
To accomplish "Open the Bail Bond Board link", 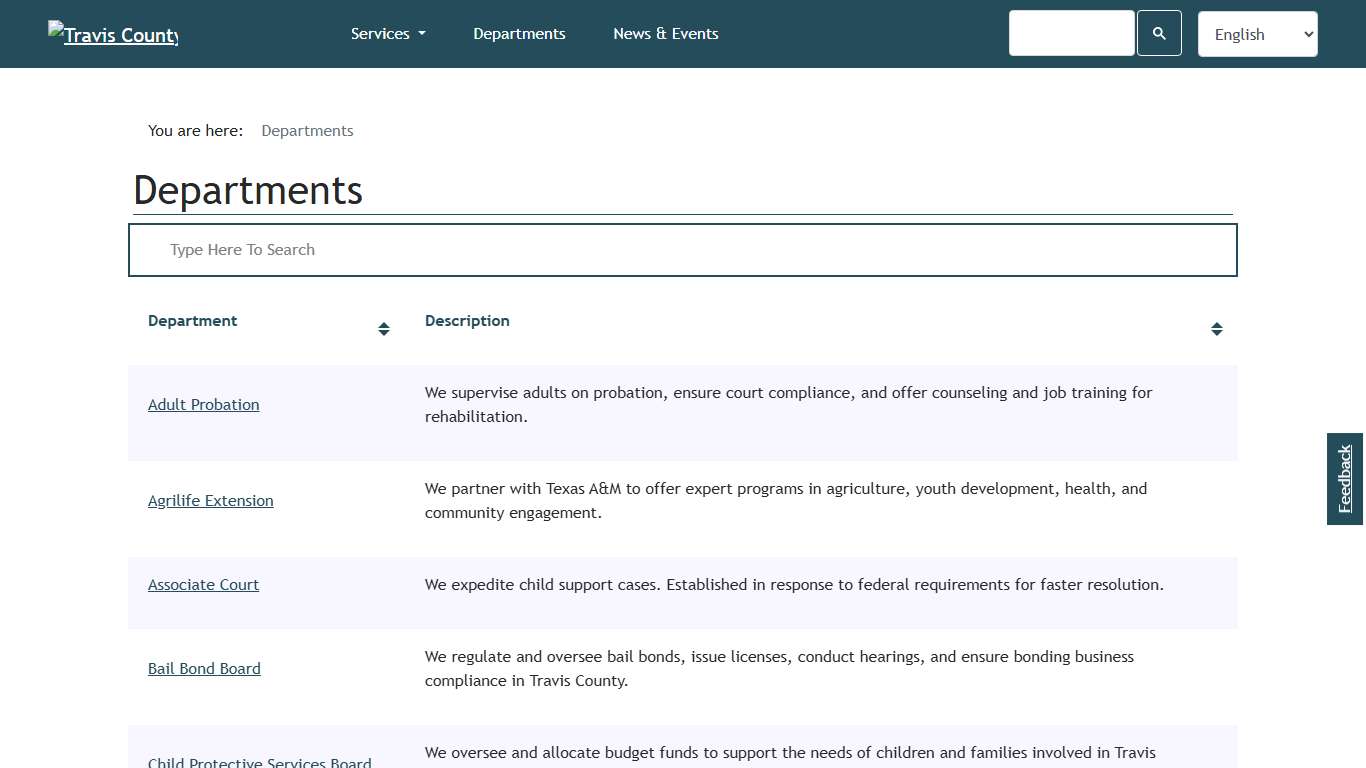I will 204,669.
